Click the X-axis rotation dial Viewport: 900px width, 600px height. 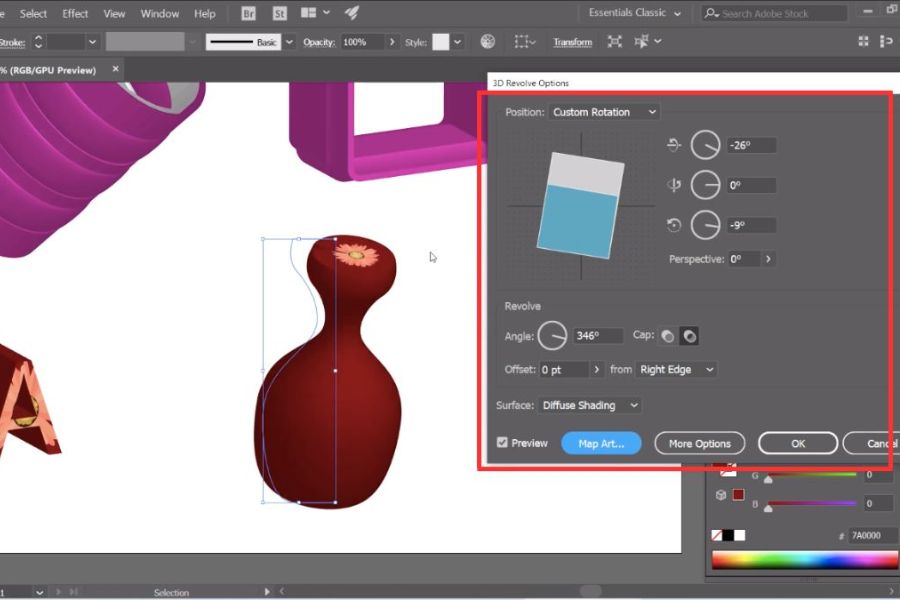[x=705, y=145]
